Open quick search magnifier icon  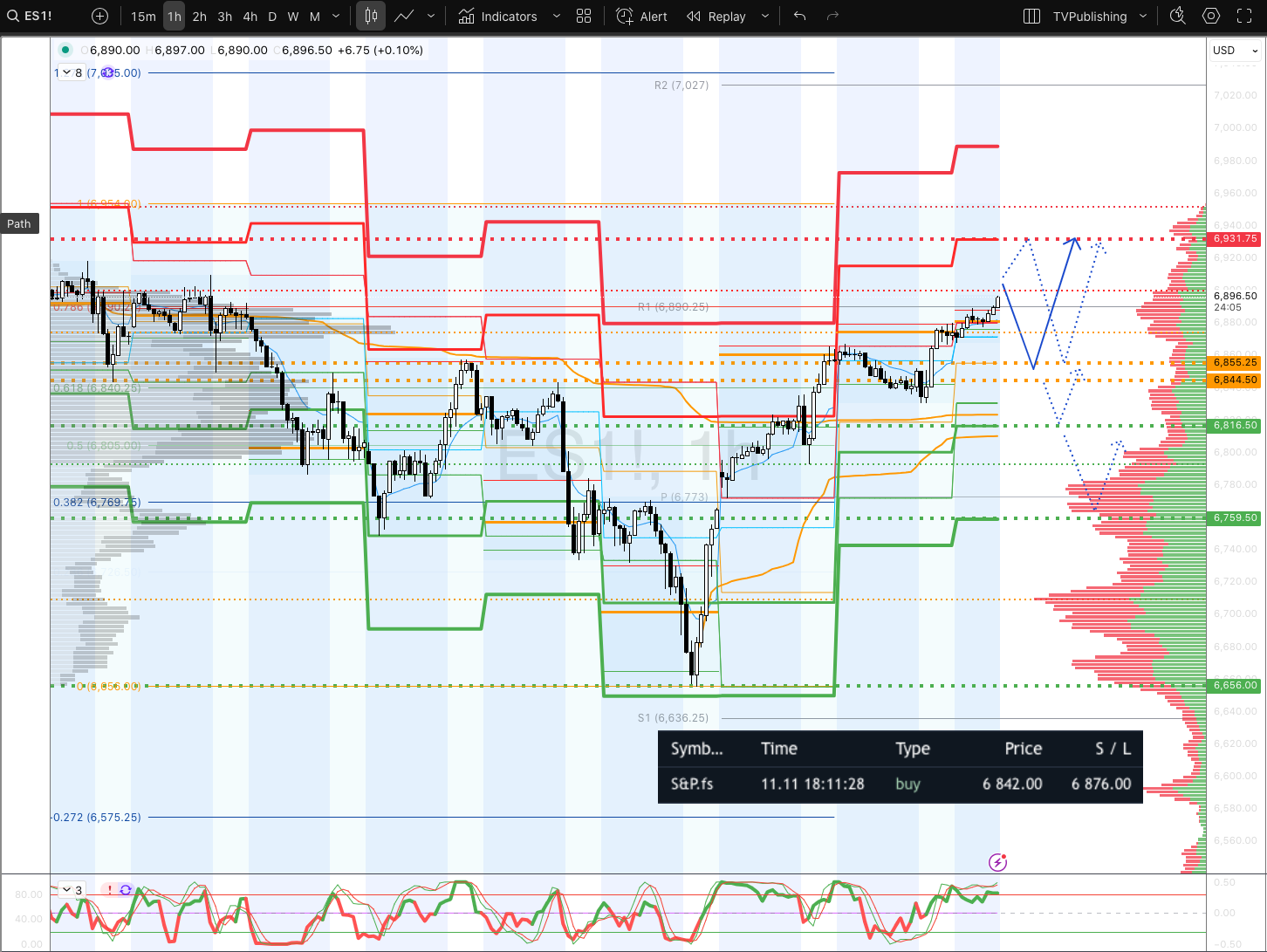(1177, 16)
